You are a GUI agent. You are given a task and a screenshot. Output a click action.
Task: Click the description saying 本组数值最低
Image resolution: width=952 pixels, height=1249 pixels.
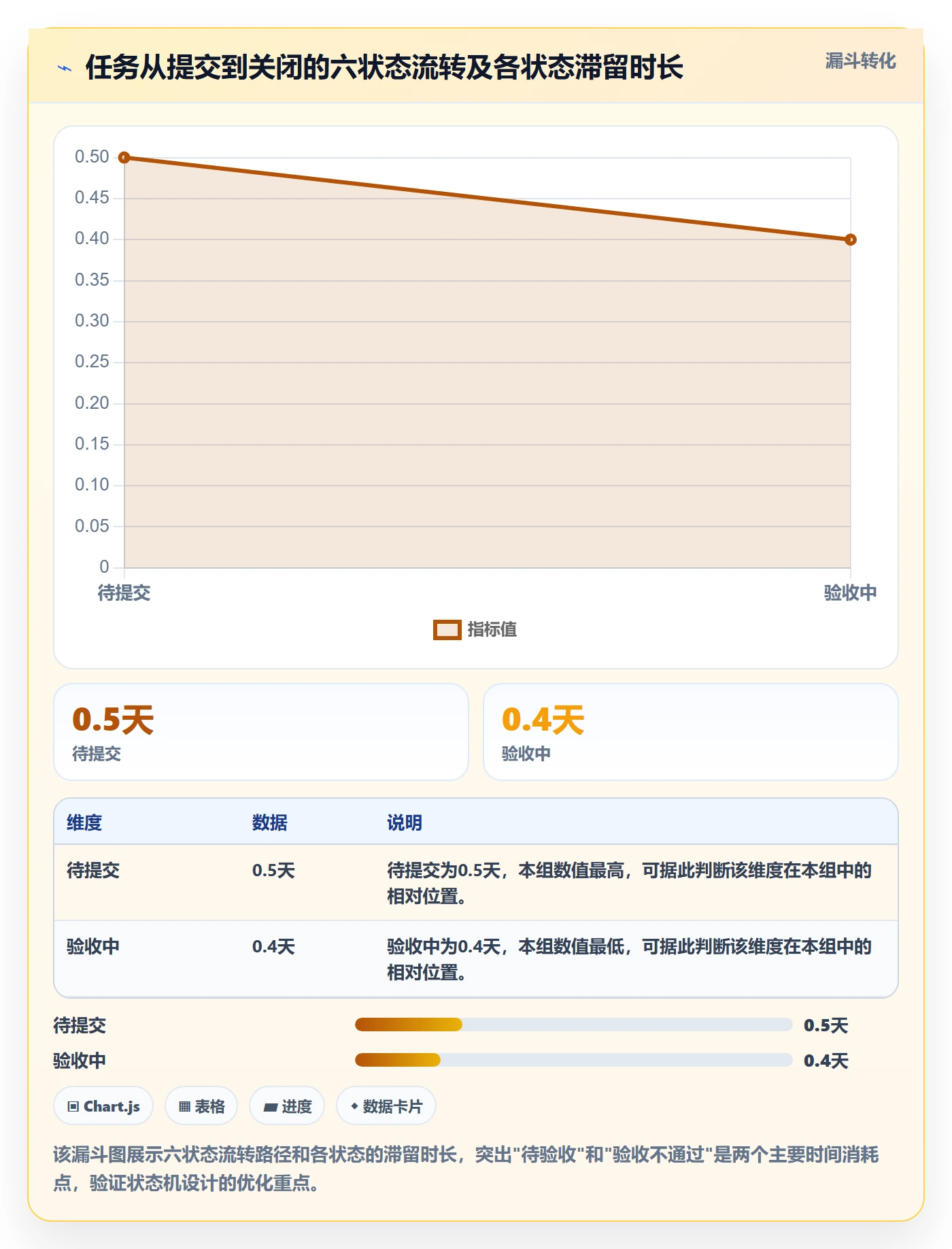click(x=630, y=959)
